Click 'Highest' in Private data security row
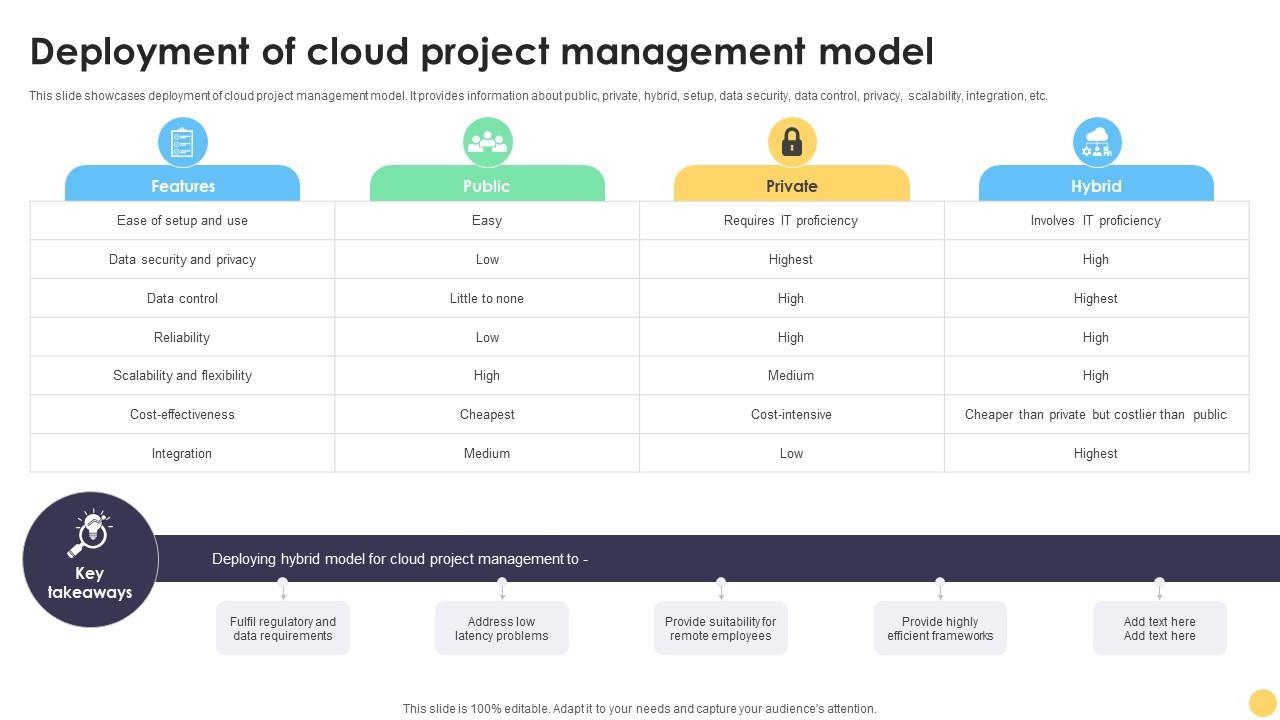1280x720 pixels. click(x=791, y=259)
